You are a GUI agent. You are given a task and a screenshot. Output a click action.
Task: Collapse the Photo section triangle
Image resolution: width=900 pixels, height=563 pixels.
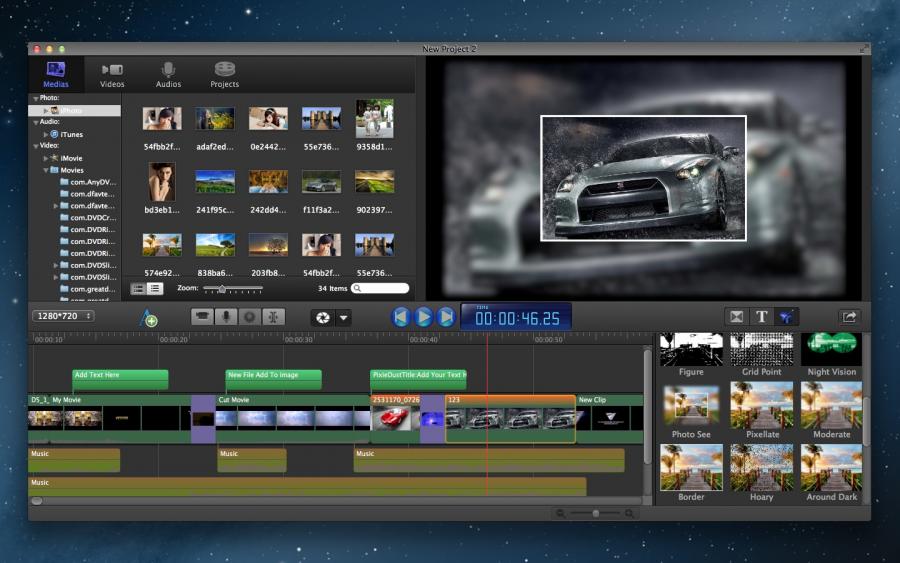pyautogui.click(x=36, y=99)
